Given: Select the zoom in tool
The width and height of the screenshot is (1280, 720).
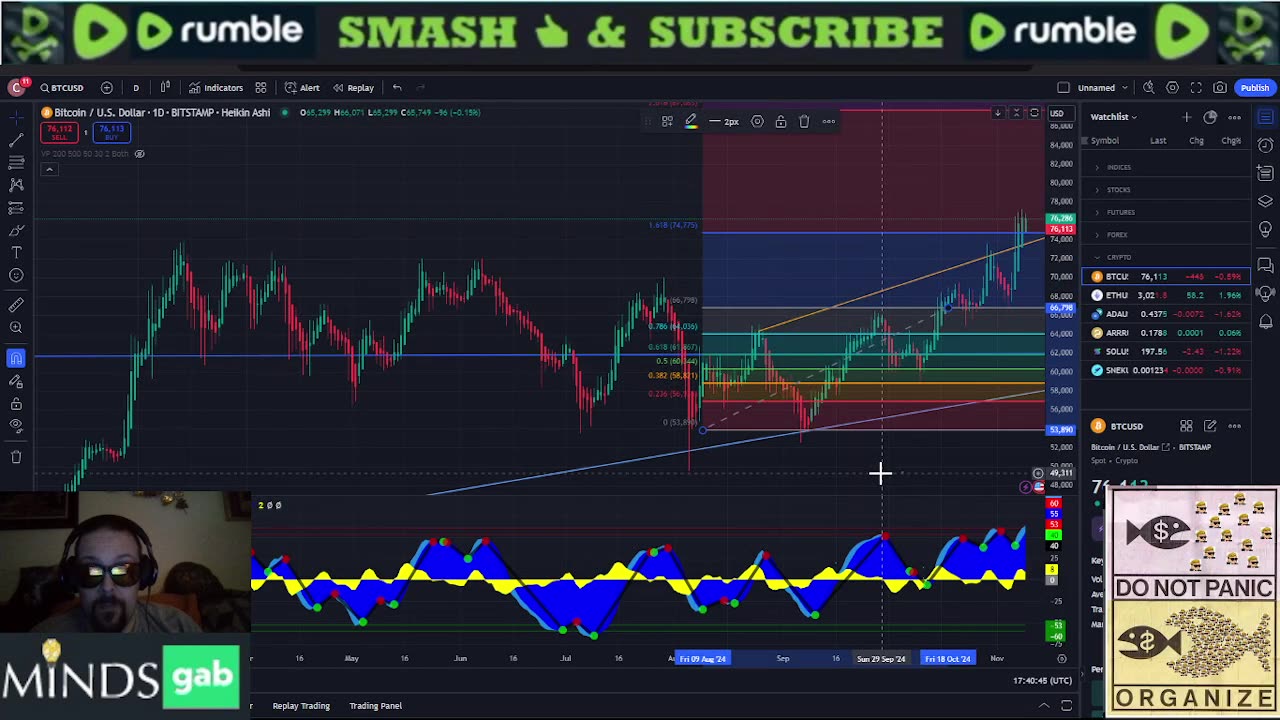Looking at the screenshot, I should click(x=16, y=328).
